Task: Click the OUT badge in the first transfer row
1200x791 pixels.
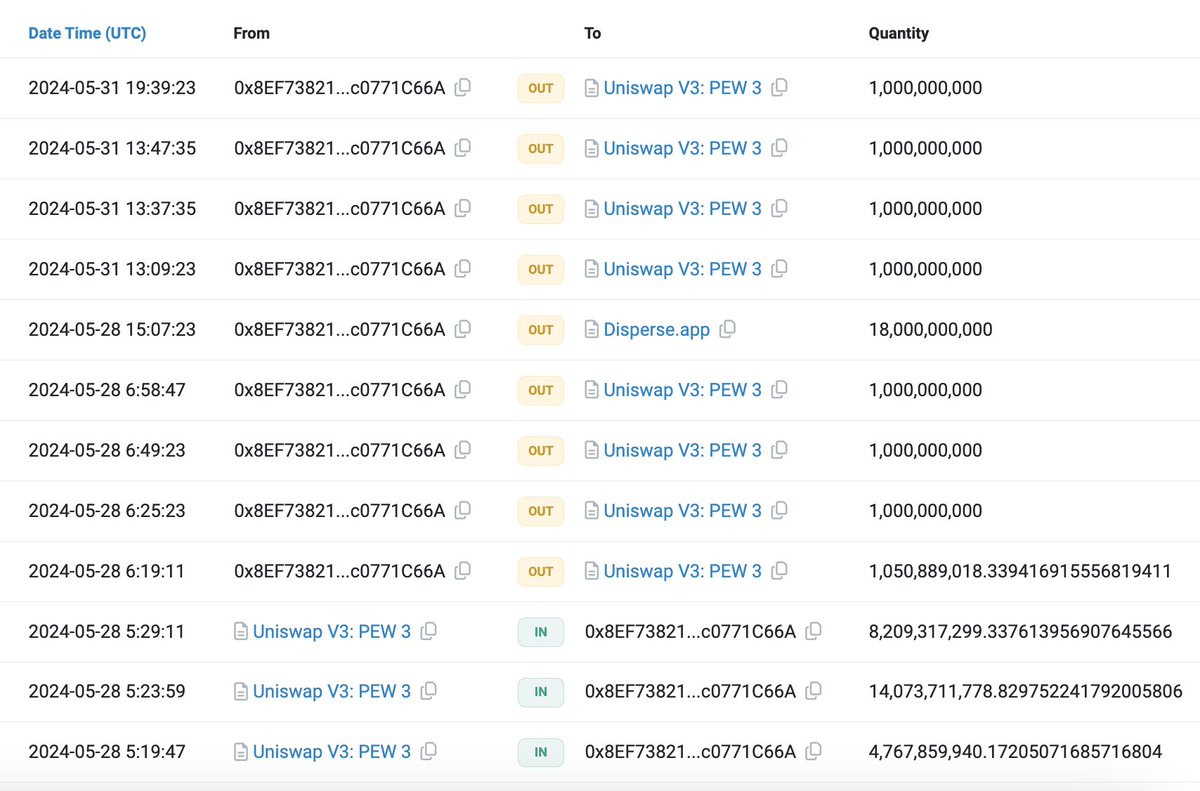Action: [x=540, y=88]
